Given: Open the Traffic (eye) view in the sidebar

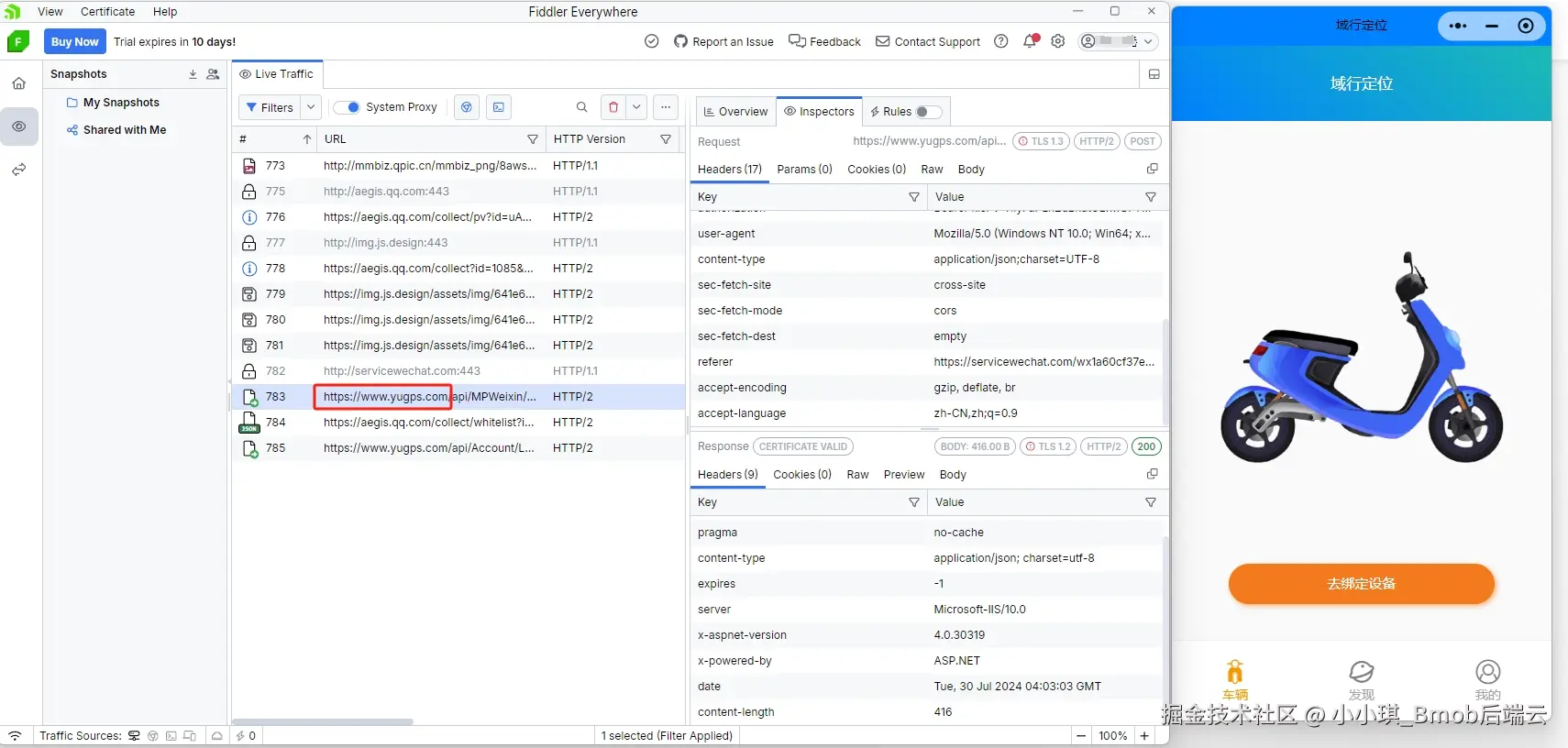Looking at the screenshot, I should click(x=18, y=126).
